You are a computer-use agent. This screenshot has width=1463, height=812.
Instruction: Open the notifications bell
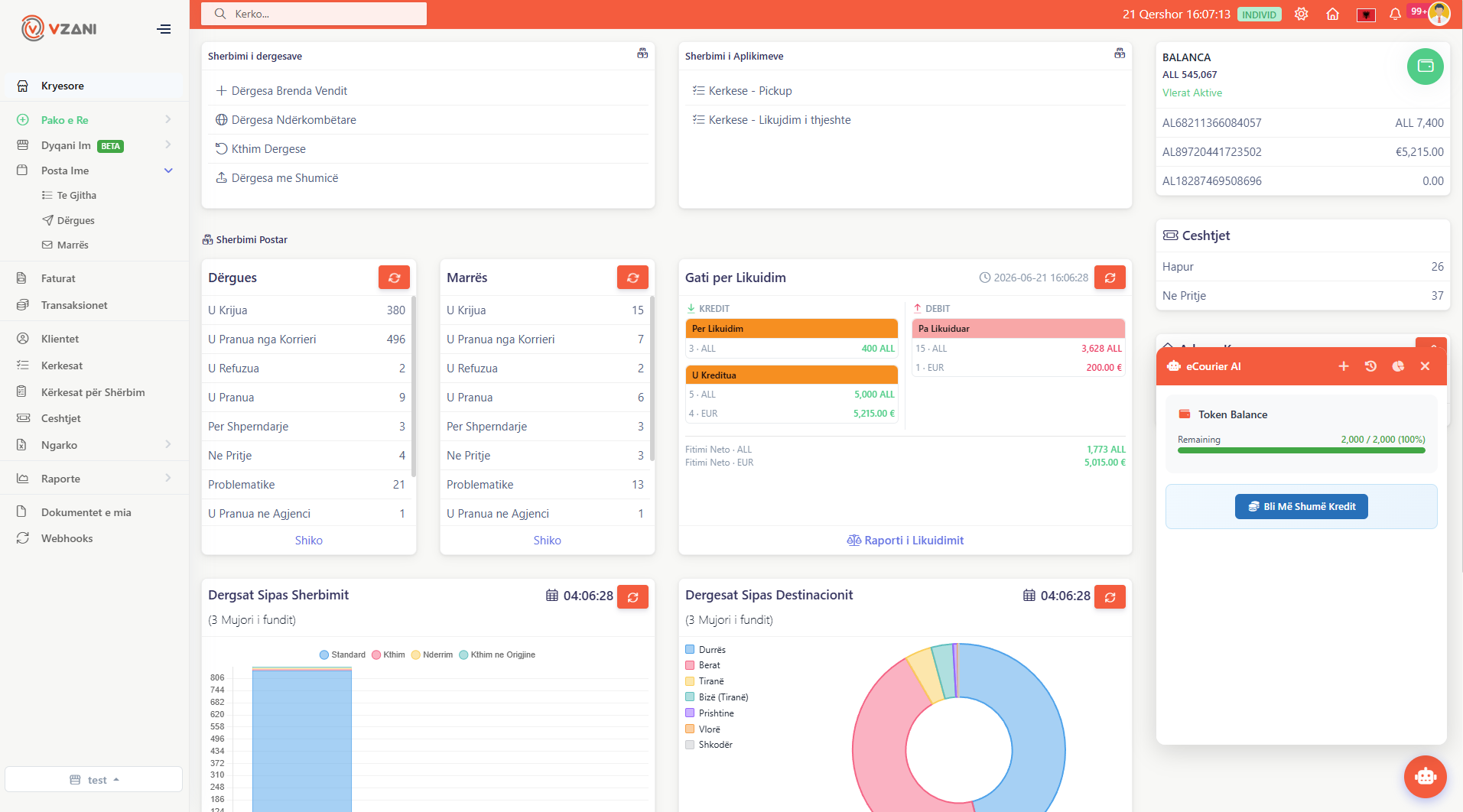click(x=1395, y=14)
